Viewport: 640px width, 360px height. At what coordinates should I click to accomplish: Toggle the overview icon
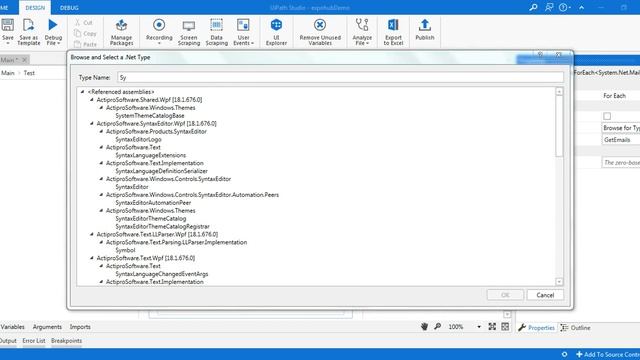pos(505,327)
